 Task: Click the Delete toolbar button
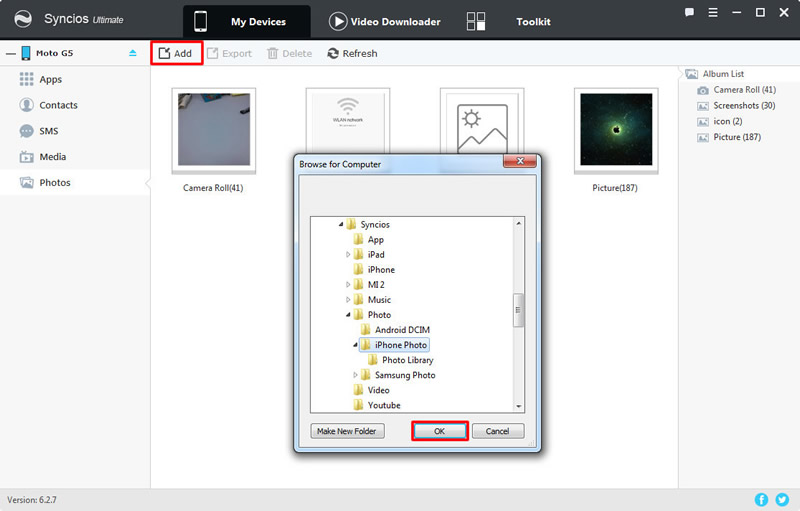(289, 53)
